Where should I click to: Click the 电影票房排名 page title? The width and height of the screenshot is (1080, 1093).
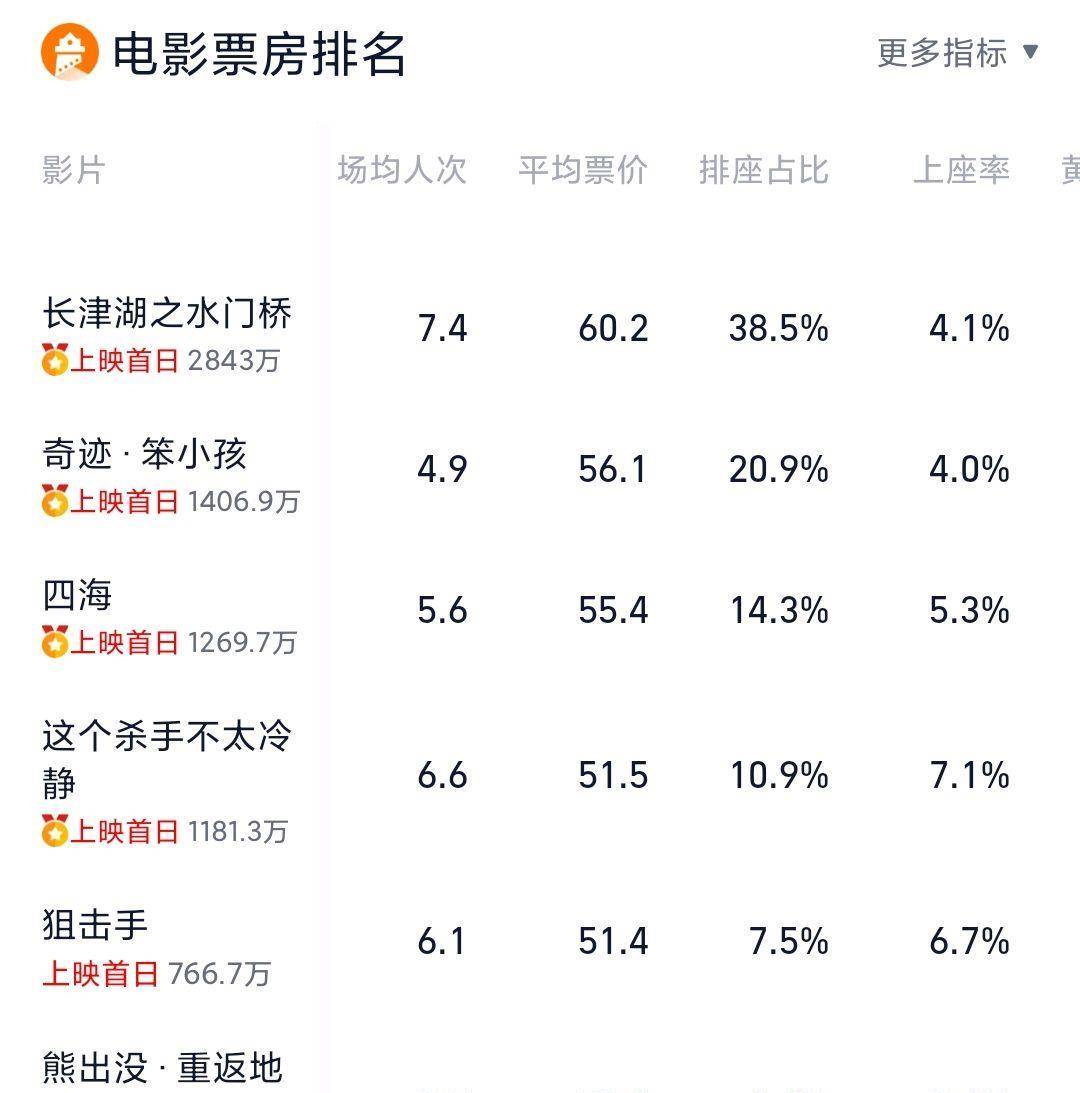(259, 54)
